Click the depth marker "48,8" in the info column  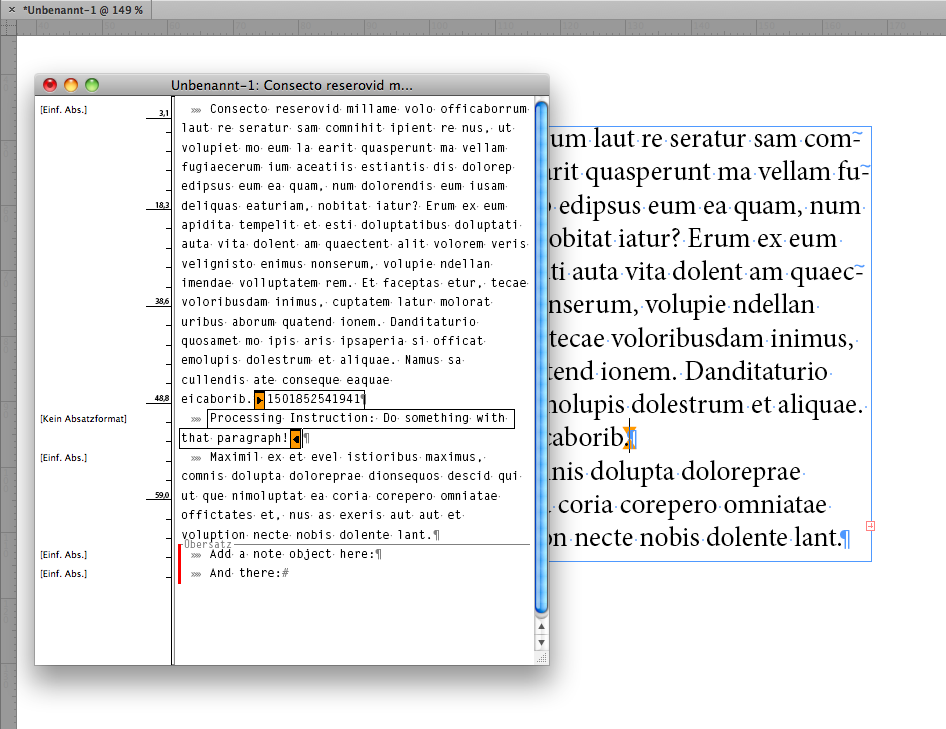point(161,396)
